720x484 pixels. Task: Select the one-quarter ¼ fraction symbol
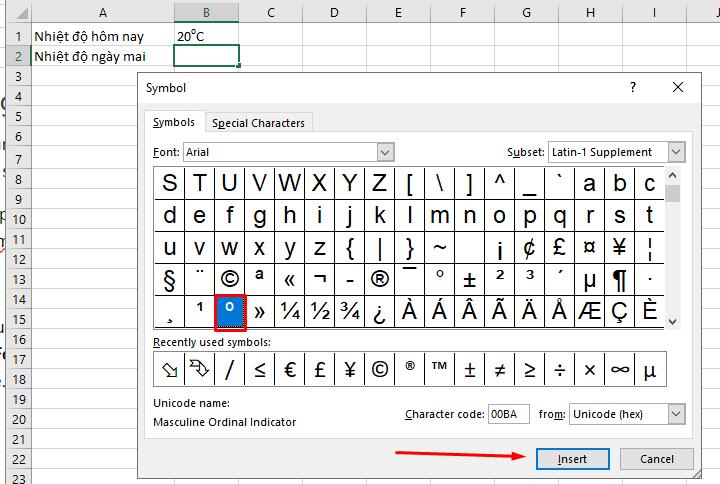coord(290,312)
